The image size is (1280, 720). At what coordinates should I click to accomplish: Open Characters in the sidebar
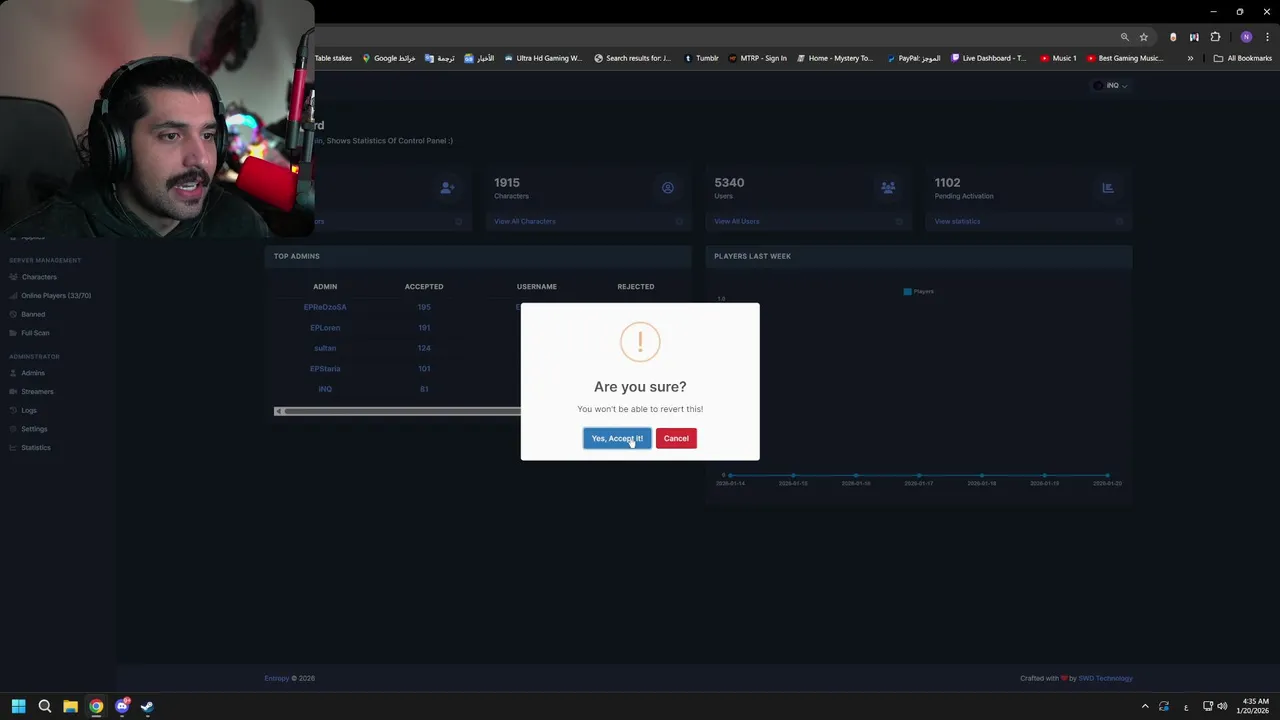[x=39, y=277]
